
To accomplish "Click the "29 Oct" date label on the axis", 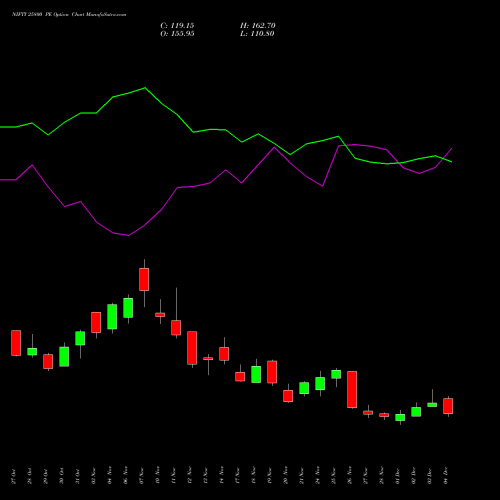I will 45,476.
